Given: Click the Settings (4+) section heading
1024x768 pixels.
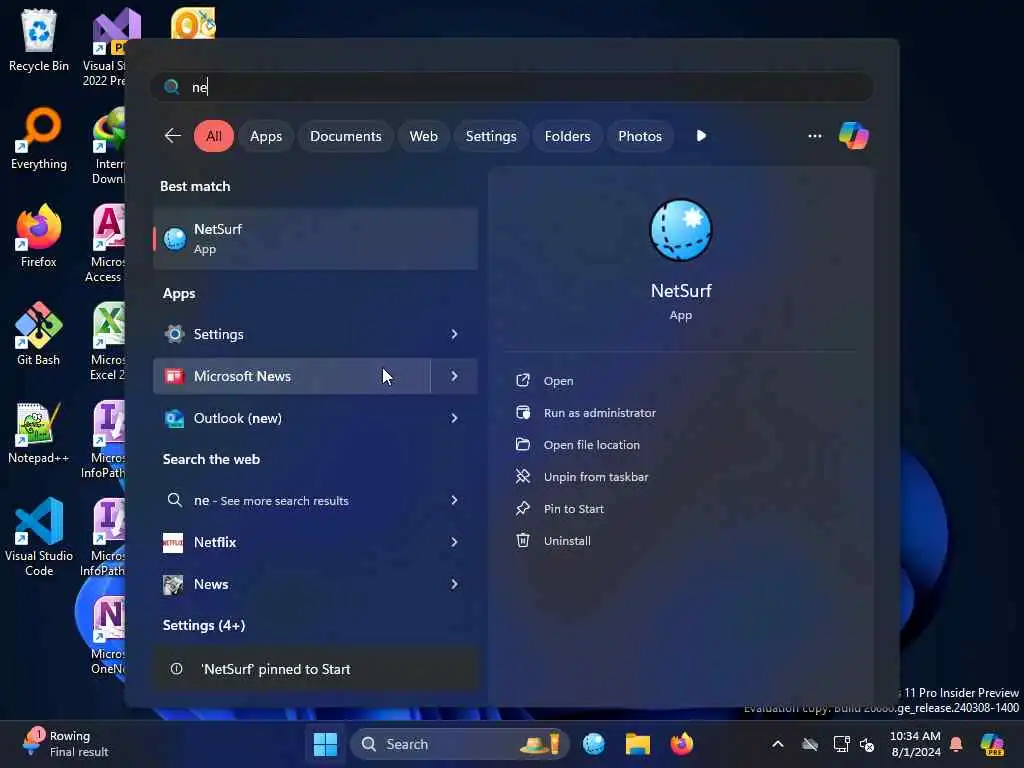Looking at the screenshot, I should coord(204,625).
